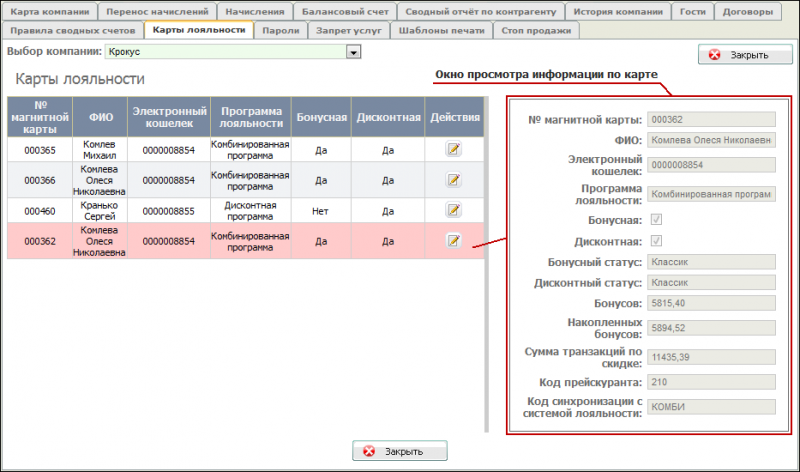Screen dimensions: 800x472
Task: Click edit icon for card 000365
Action: point(453,149)
